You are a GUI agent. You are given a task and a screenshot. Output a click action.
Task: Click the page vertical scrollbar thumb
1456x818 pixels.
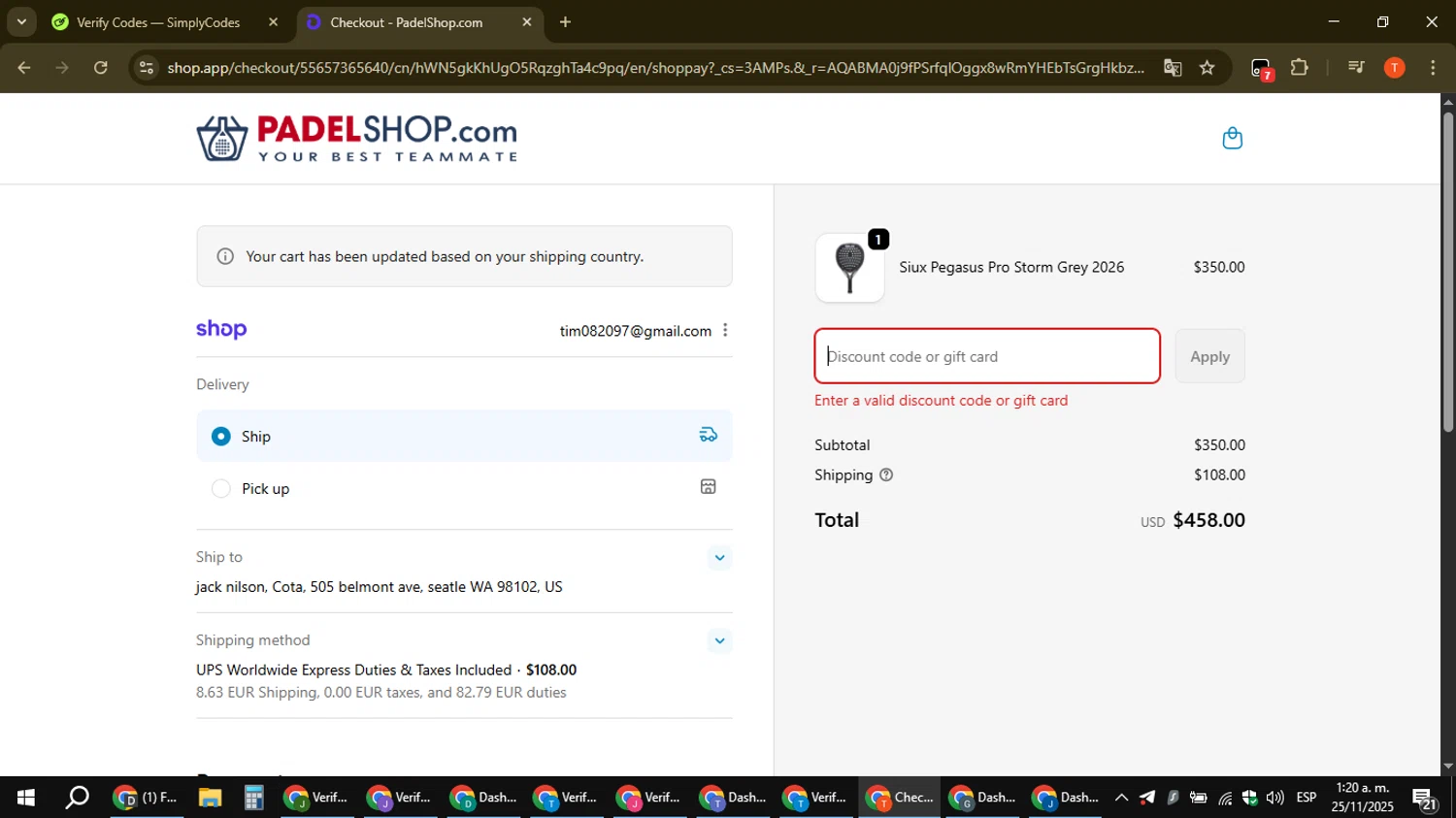pyautogui.click(x=1448, y=272)
